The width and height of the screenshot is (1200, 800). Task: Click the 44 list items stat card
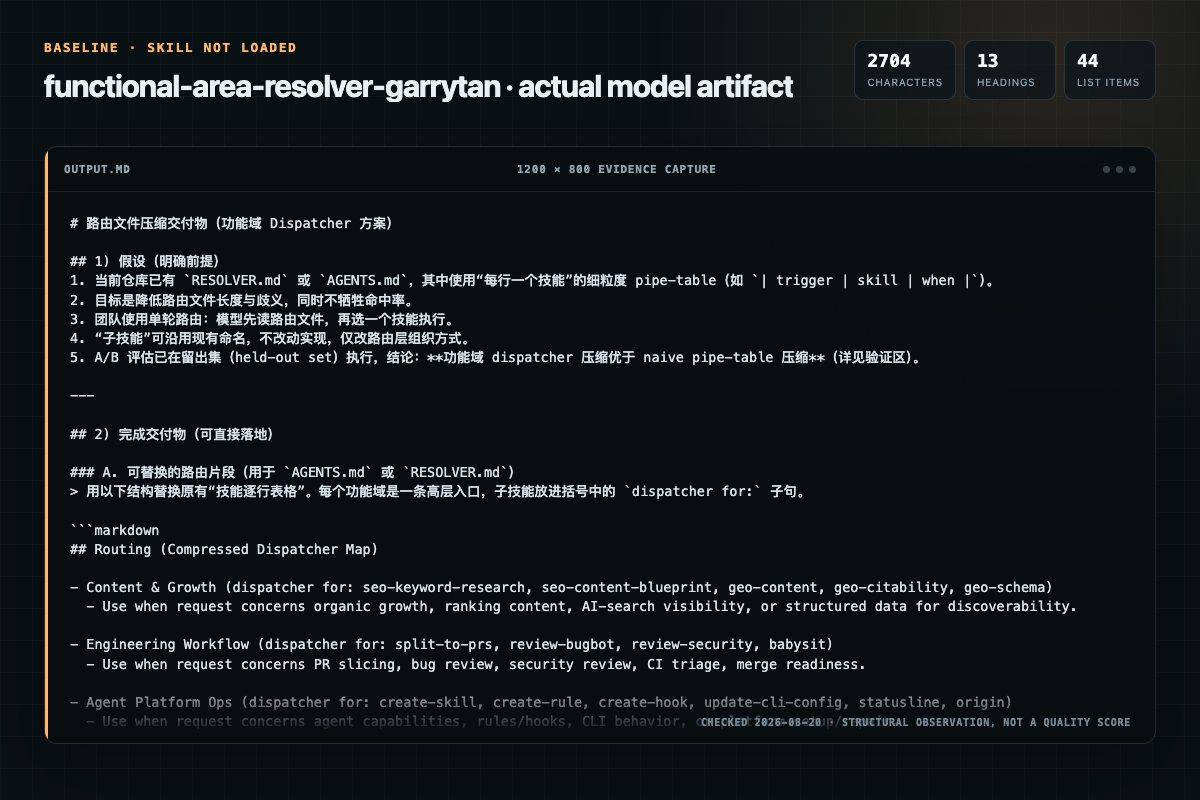[1109, 70]
